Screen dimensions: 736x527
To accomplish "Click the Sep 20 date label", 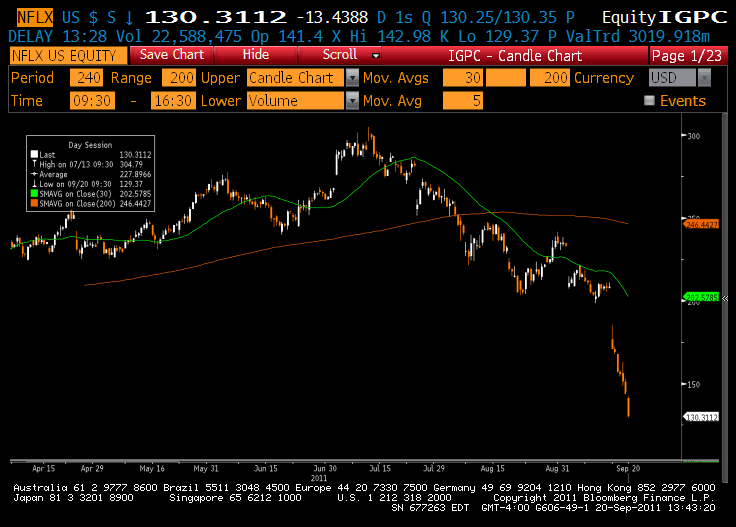I will click(628, 468).
